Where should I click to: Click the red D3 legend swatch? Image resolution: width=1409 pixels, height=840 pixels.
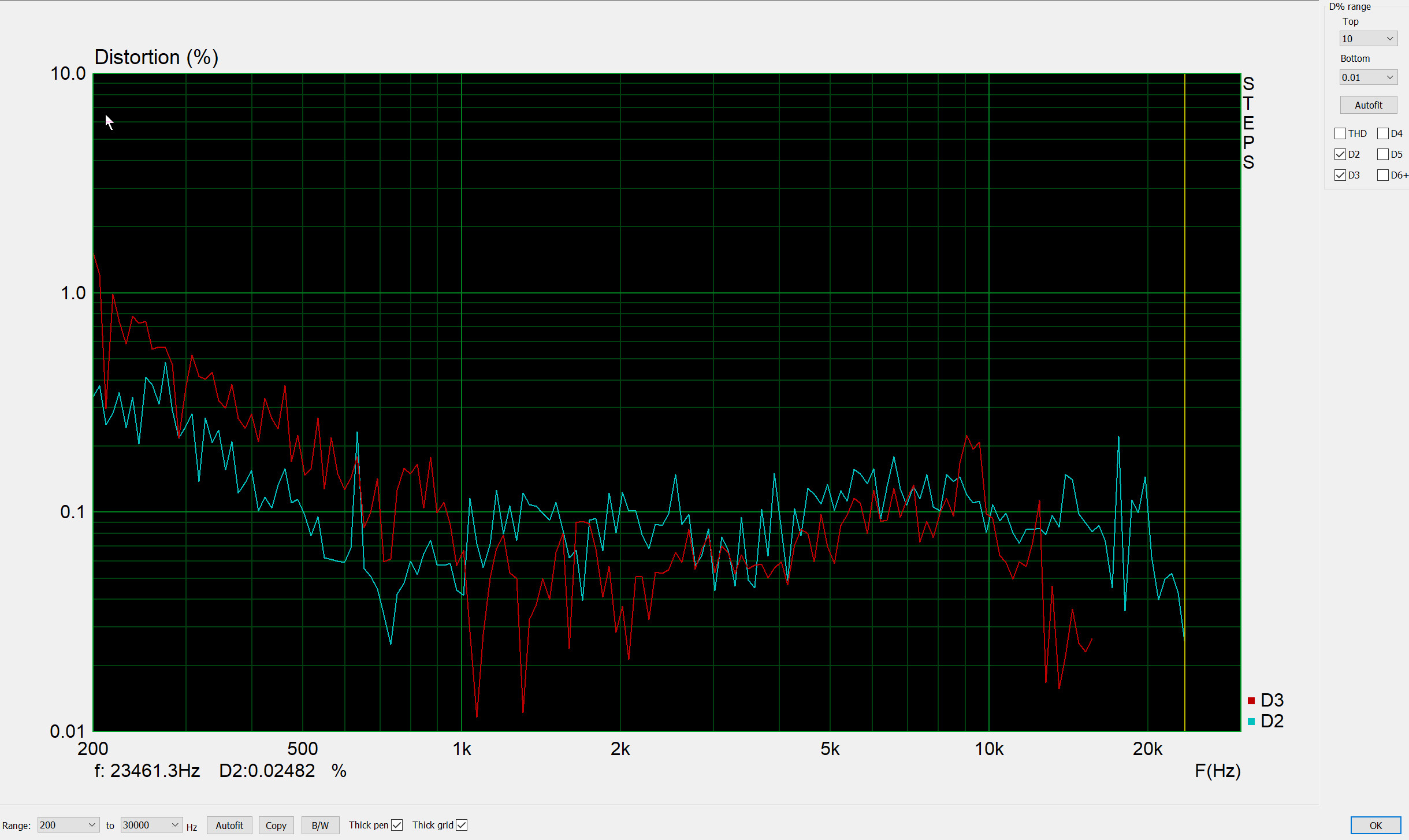click(1251, 701)
